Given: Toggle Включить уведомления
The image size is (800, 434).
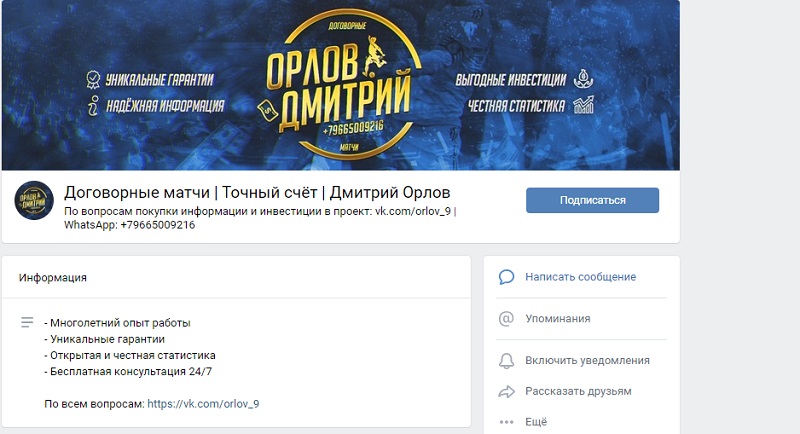Looking at the screenshot, I should coord(587,361).
